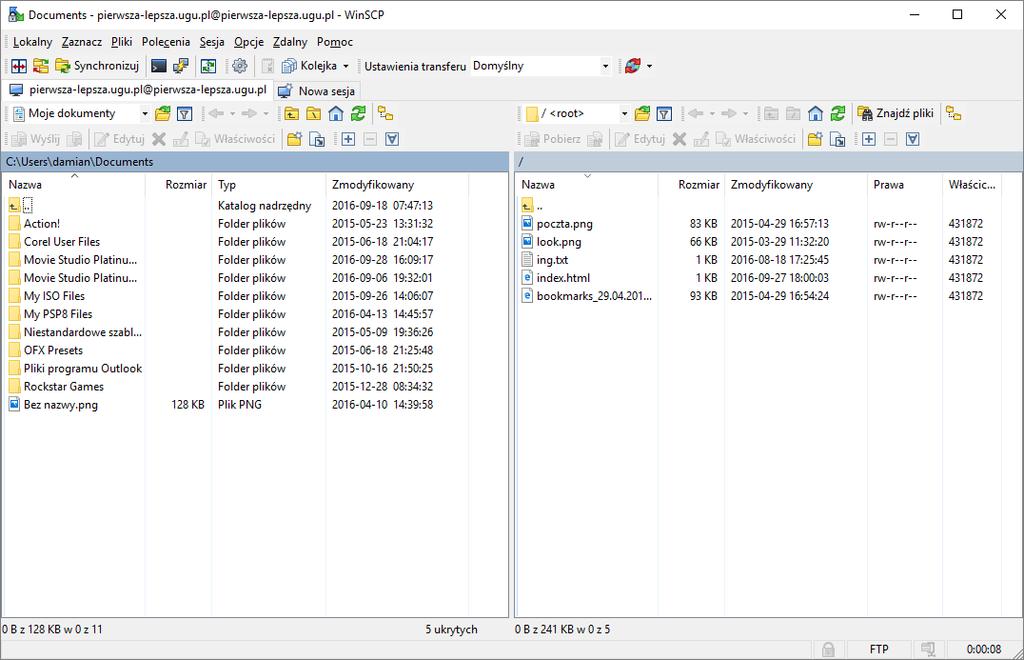
Task: Toggle synchronized browsing icon in main toolbar
Action: 40,66
